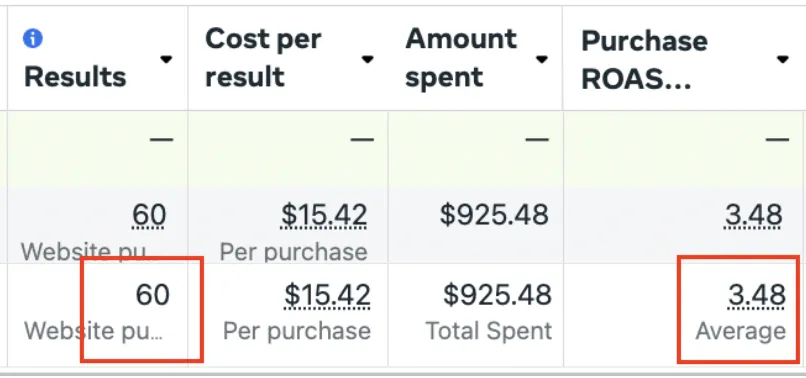Click the dash in the green Purchase ROAS cell
Screen dimensions: 806x378
[x=777, y=139]
